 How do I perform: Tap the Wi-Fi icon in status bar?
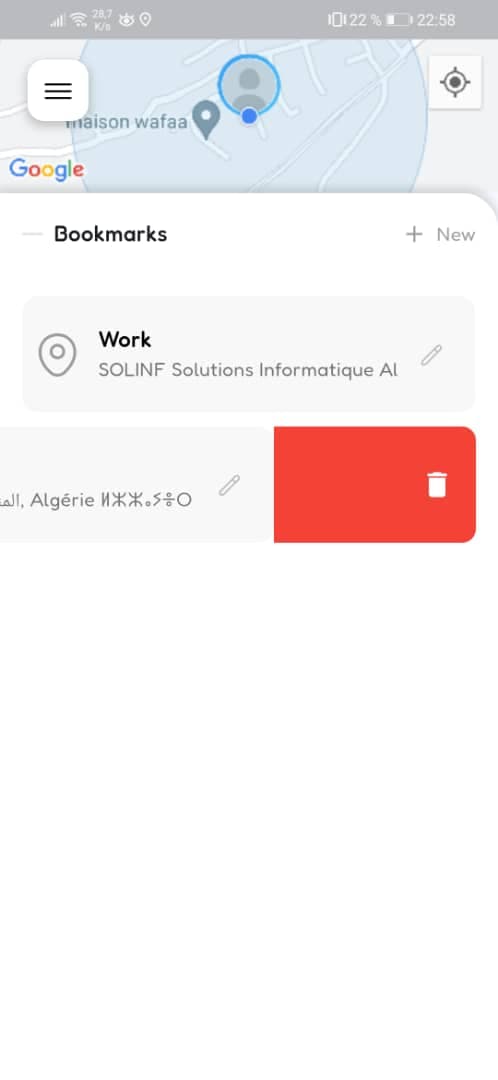click(77, 19)
